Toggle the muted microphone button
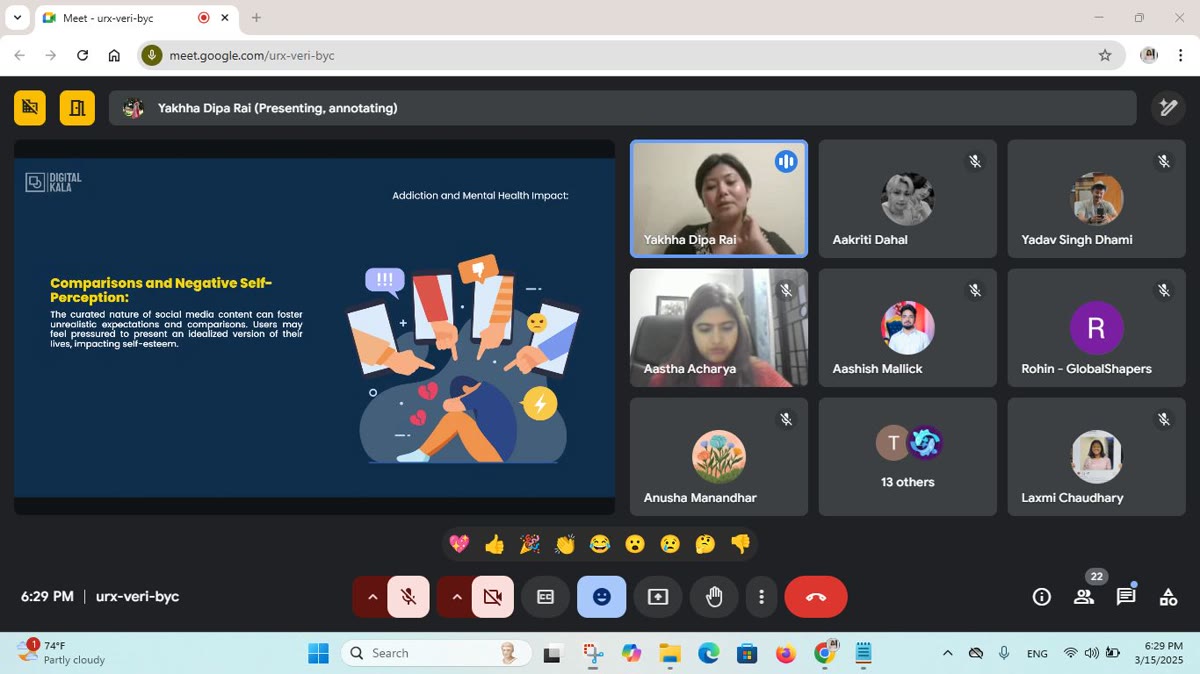1200x674 pixels. pyautogui.click(x=408, y=597)
